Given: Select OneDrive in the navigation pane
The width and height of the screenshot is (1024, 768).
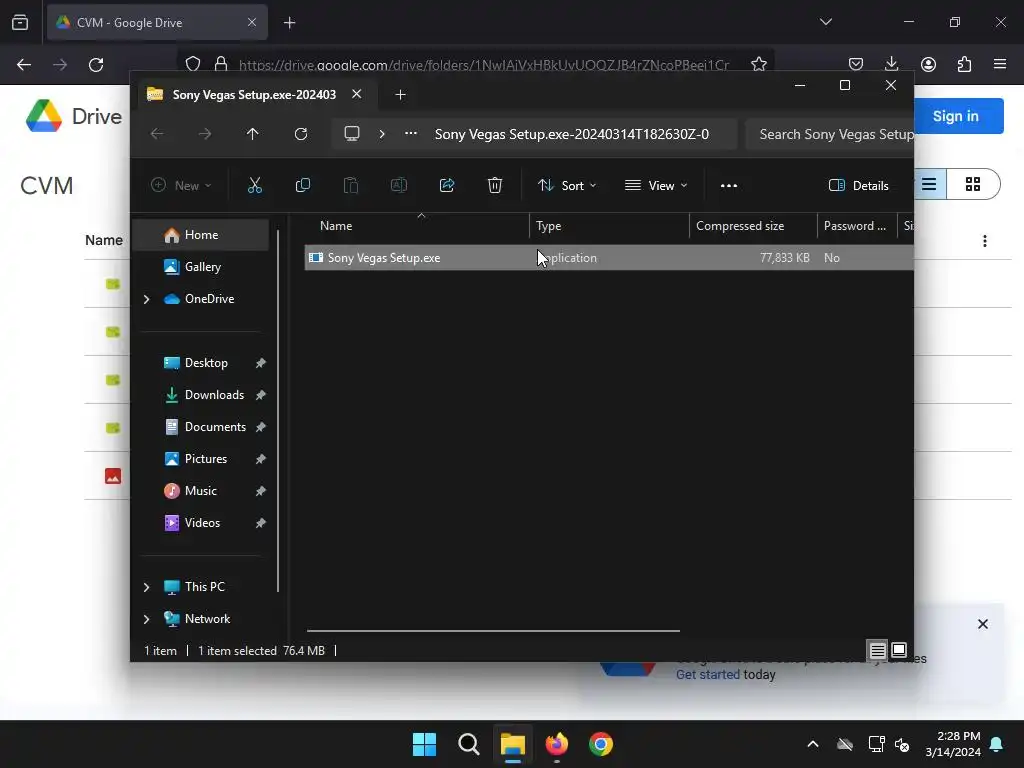Looking at the screenshot, I should 209,298.
